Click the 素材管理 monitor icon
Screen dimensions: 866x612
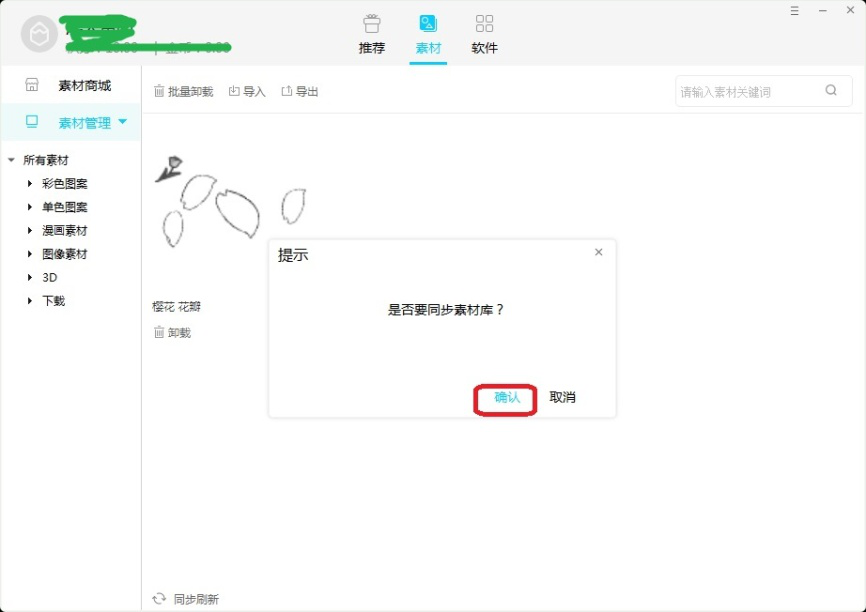(32, 122)
